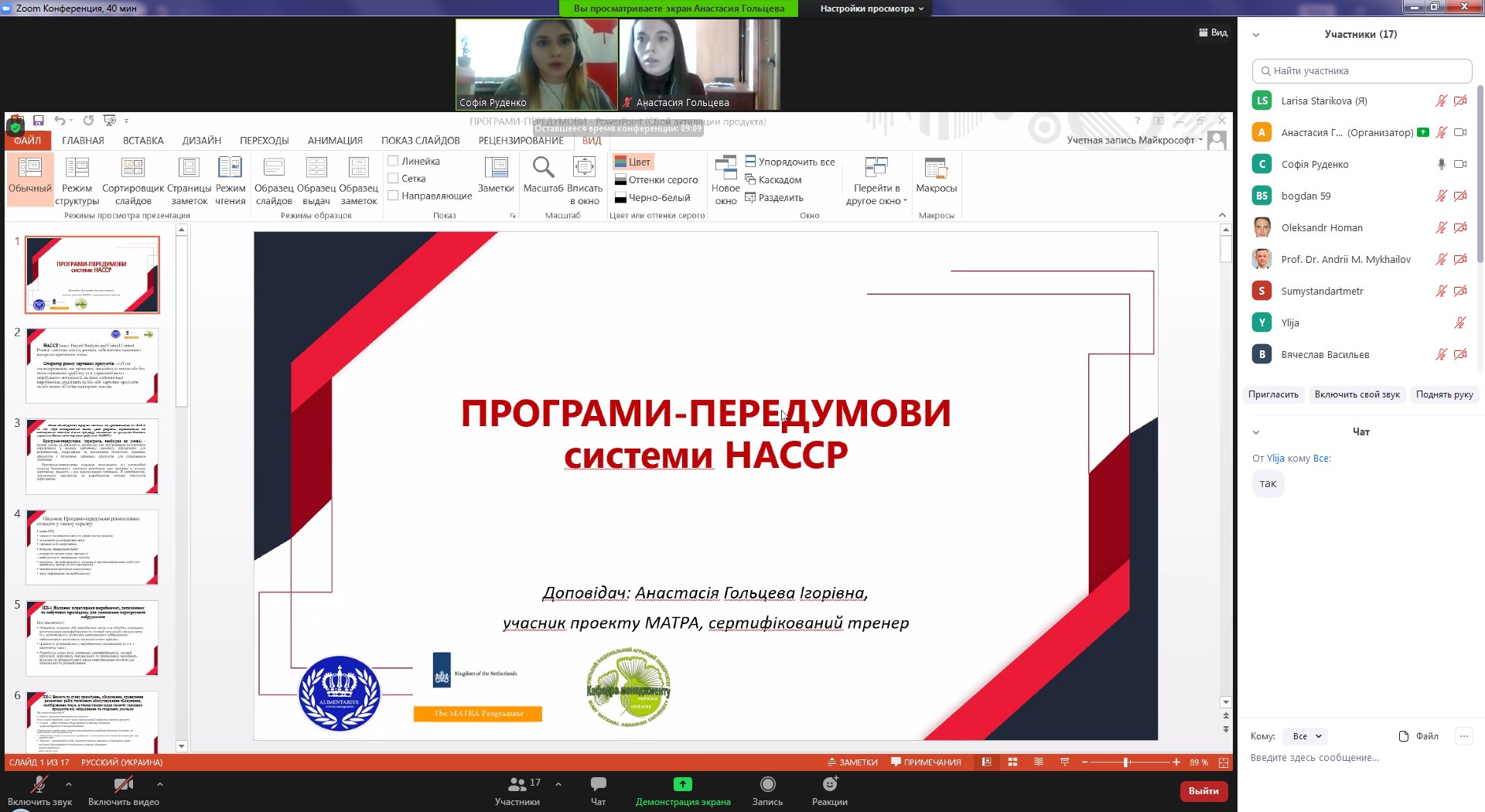Select Цвет color mode
Image resolution: width=1485 pixels, height=812 pixels.
(633, 162)
